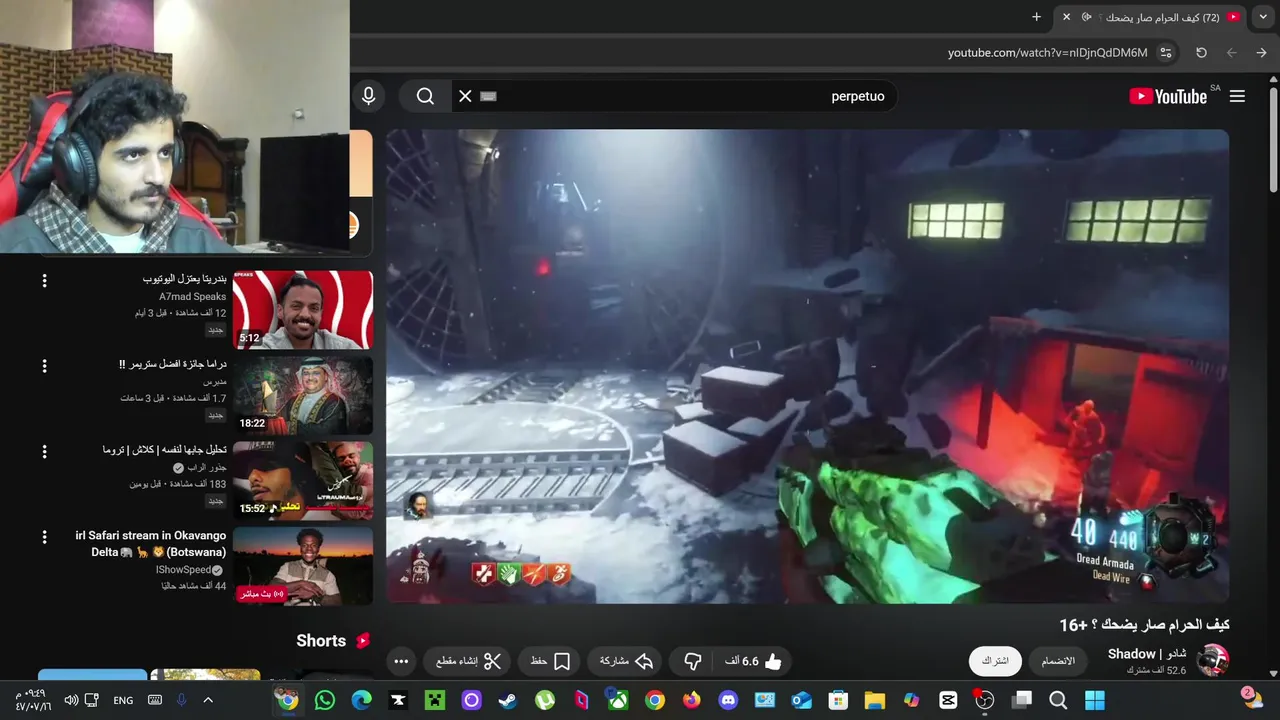Click the video player area

(x=808, y=366)
